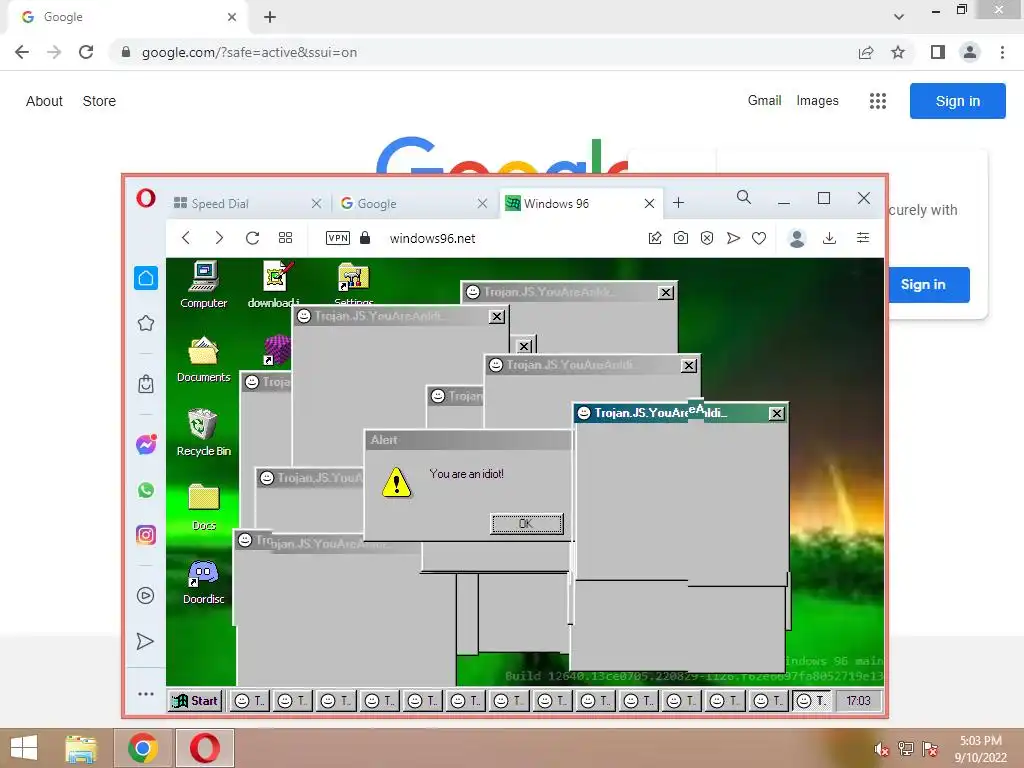Click Opera snapshot camera icon
The image size is (1024, 768).
(680, 238)
